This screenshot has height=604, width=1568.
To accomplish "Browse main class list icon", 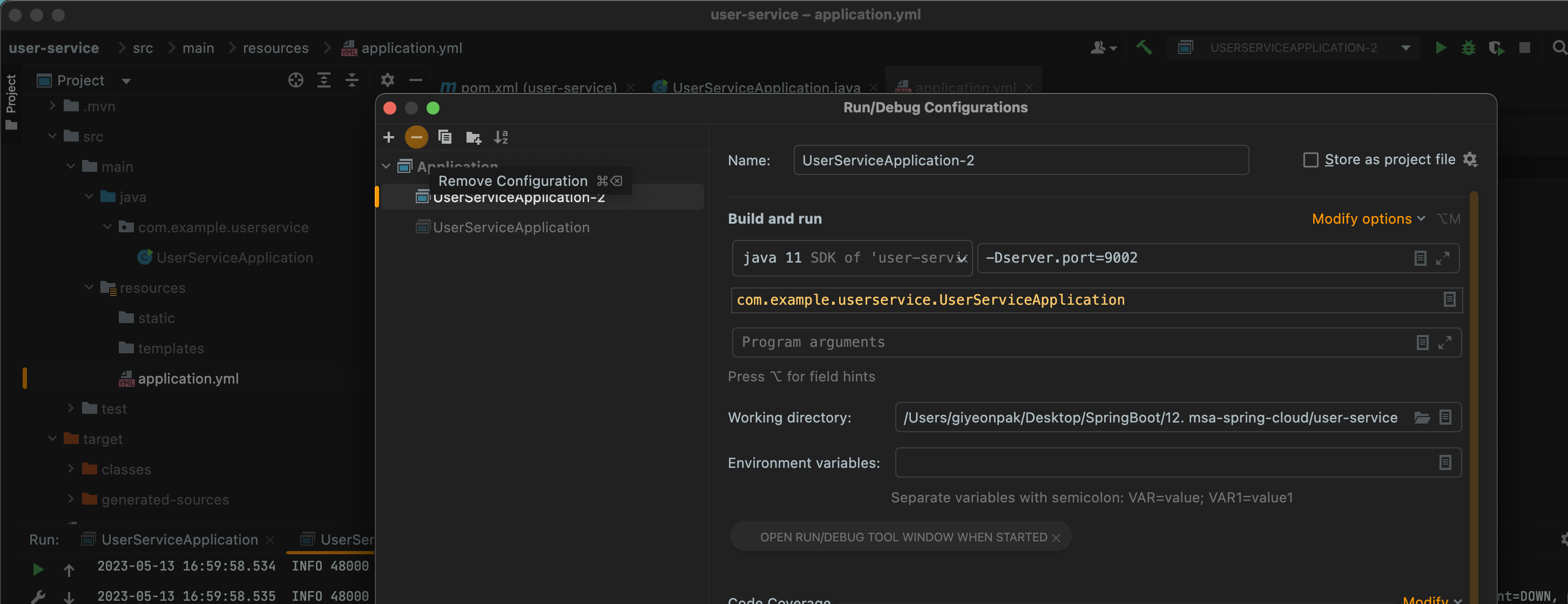I will coord(1449,299).
